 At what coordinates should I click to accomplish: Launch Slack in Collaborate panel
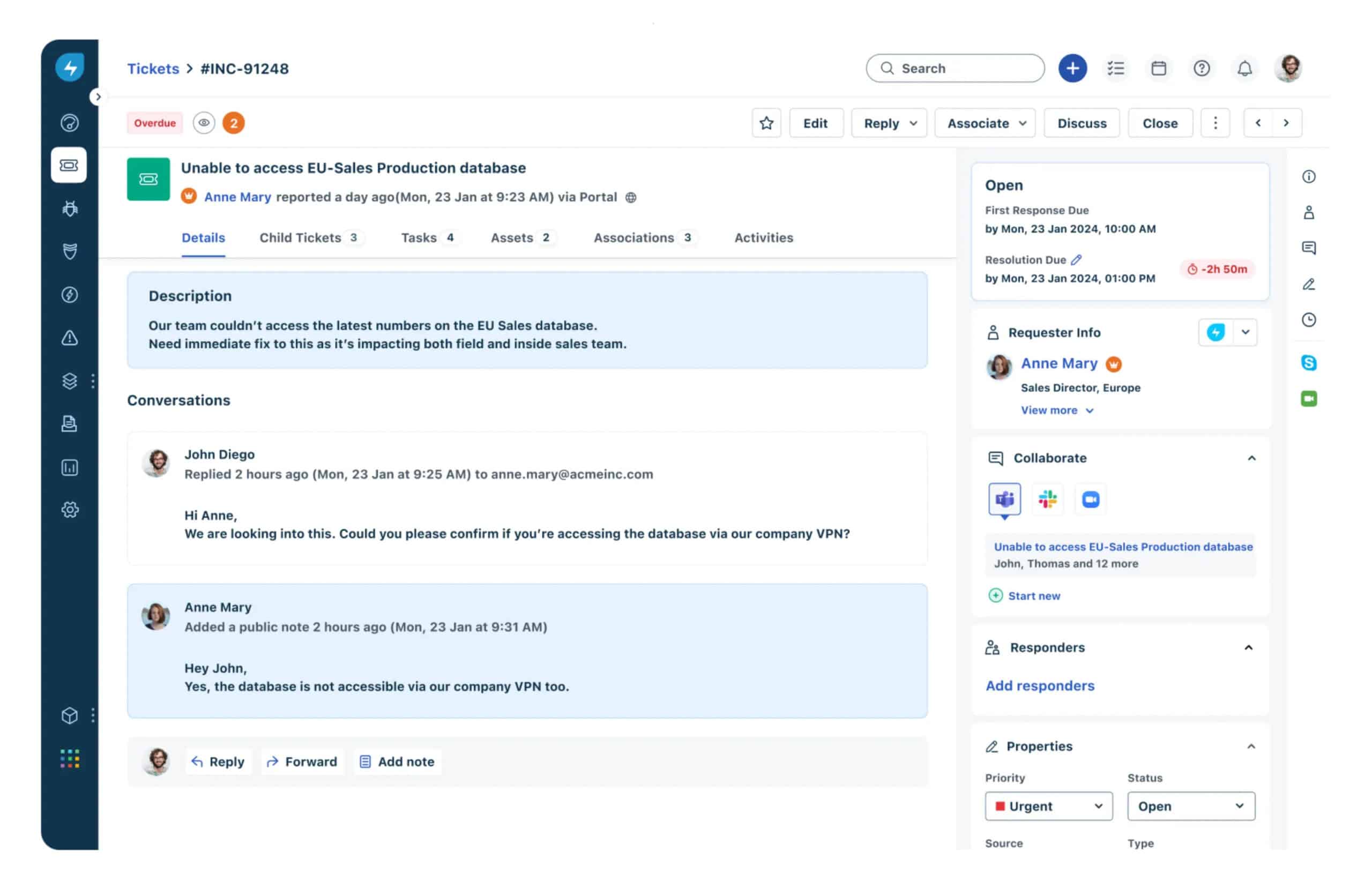pos(1047,499)
